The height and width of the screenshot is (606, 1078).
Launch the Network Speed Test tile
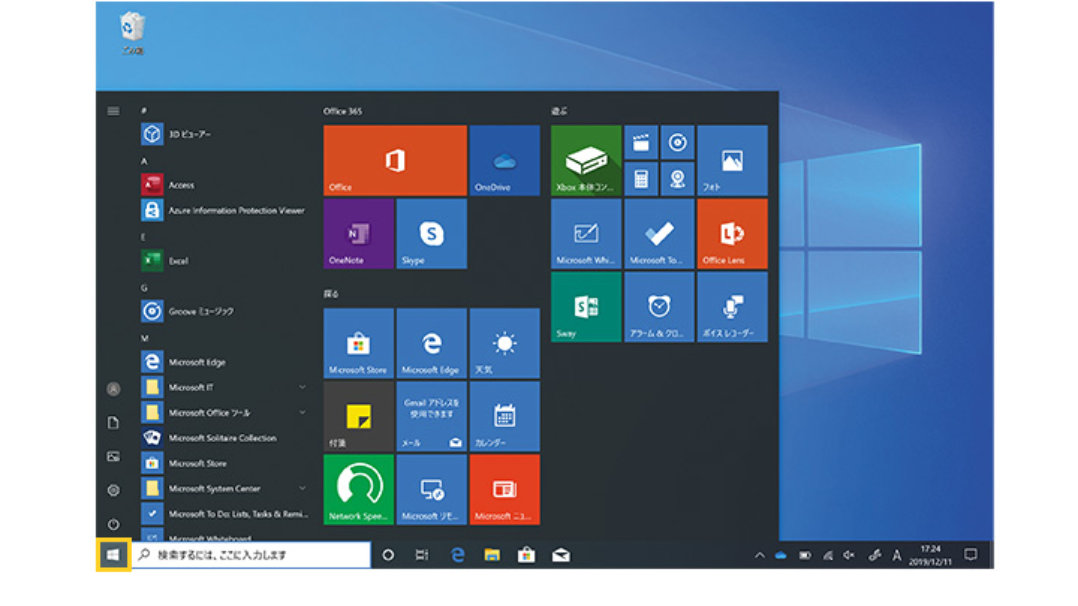358,489
